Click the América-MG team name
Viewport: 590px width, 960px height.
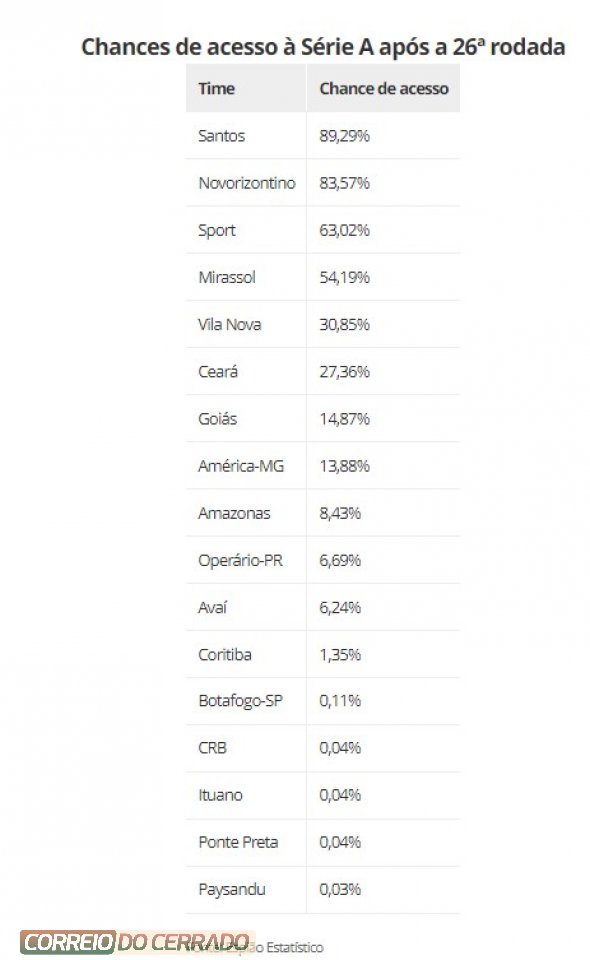tap(241, 466)
